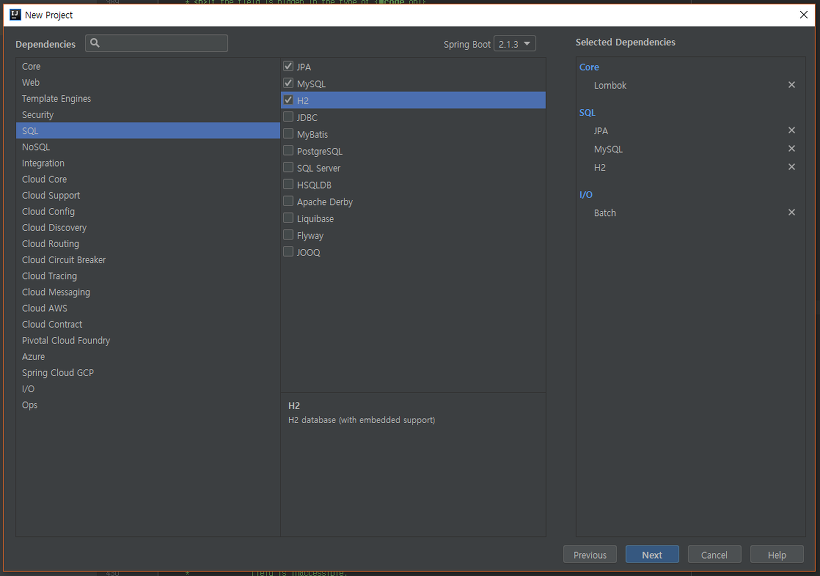Select the Cloud Tracing category
This screenshot has width=820, height=576.
click(x=148, y=276)
